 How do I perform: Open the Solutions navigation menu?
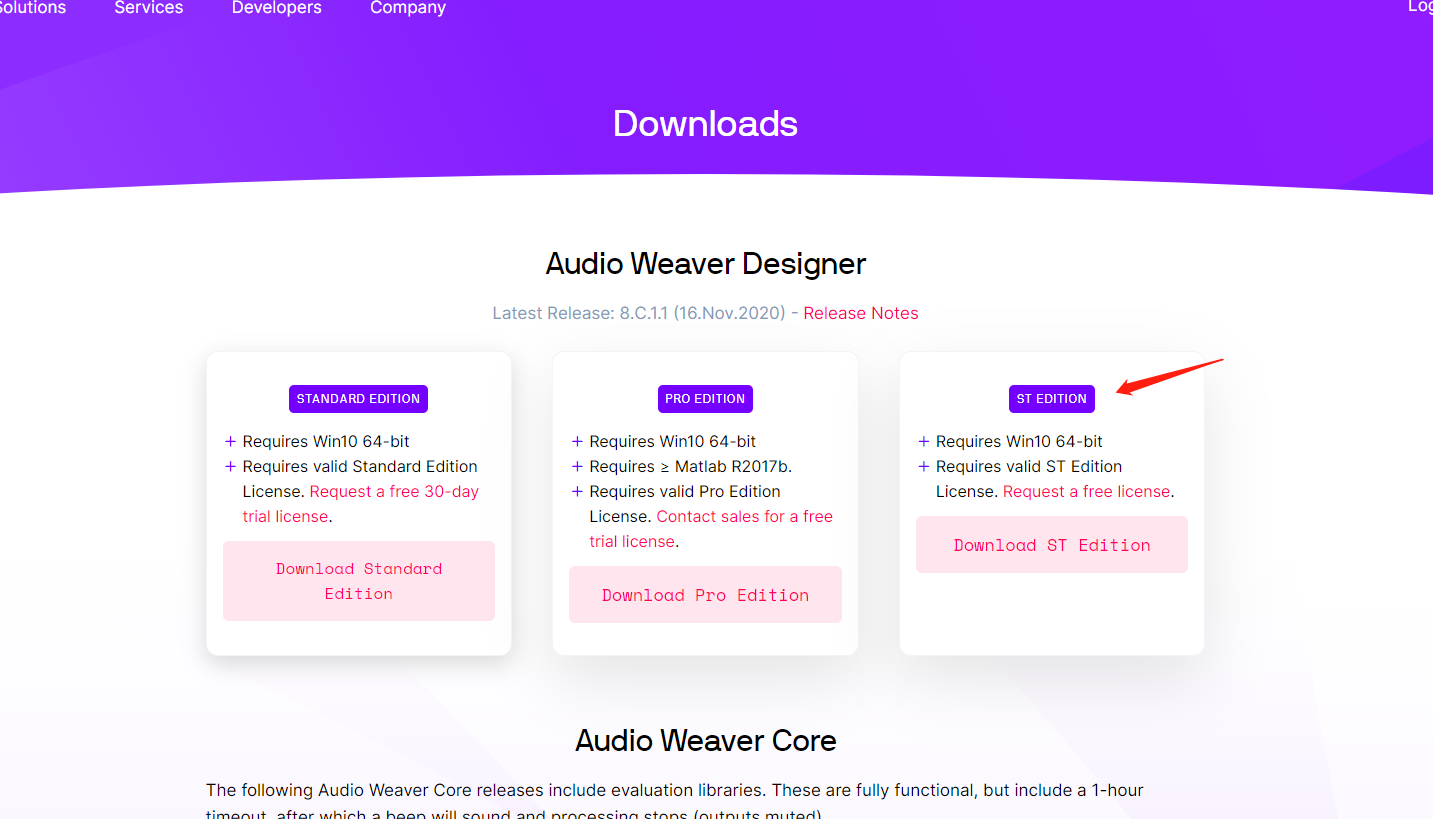[33, 8]
